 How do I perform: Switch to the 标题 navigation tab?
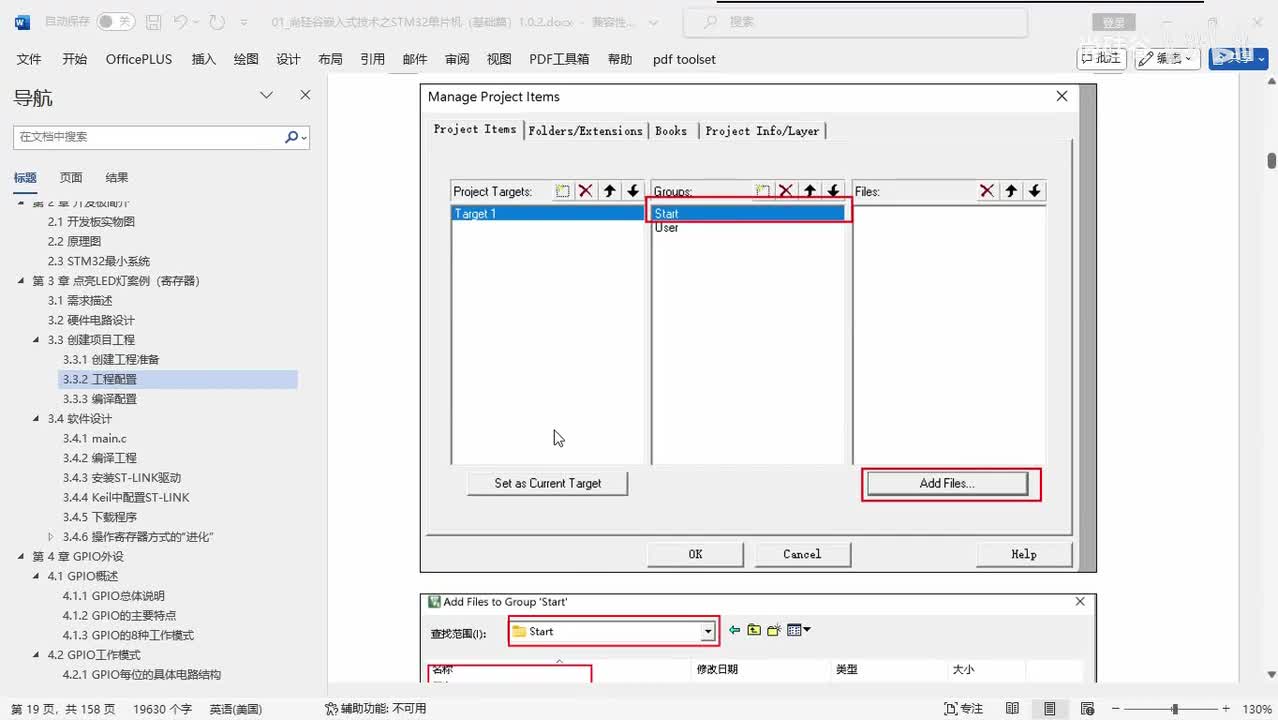[25, 177]
